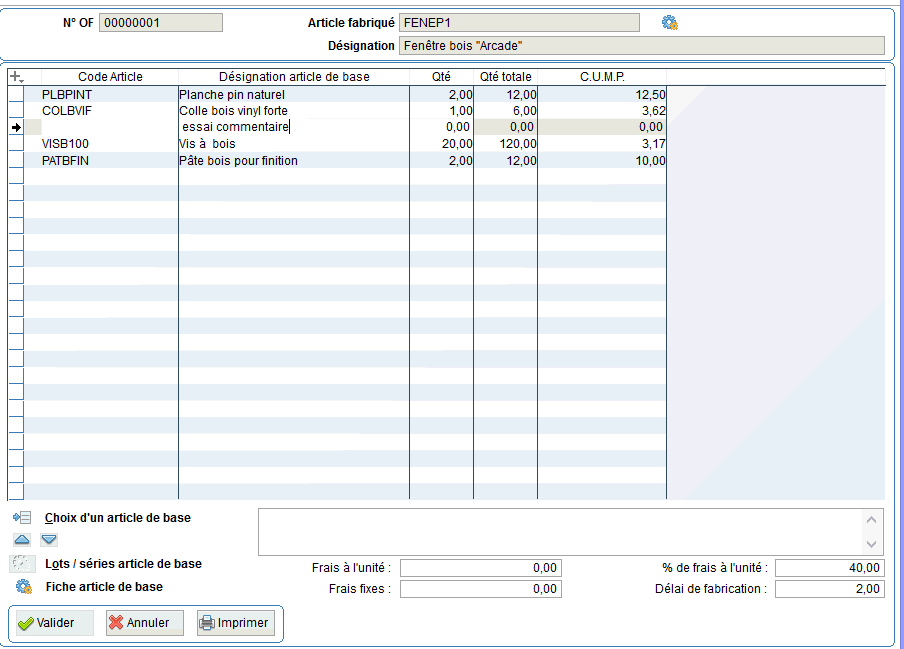Click the Article fabriqué field FENEP1
Viewport: 904px width, 649px height.
point(519,23)
